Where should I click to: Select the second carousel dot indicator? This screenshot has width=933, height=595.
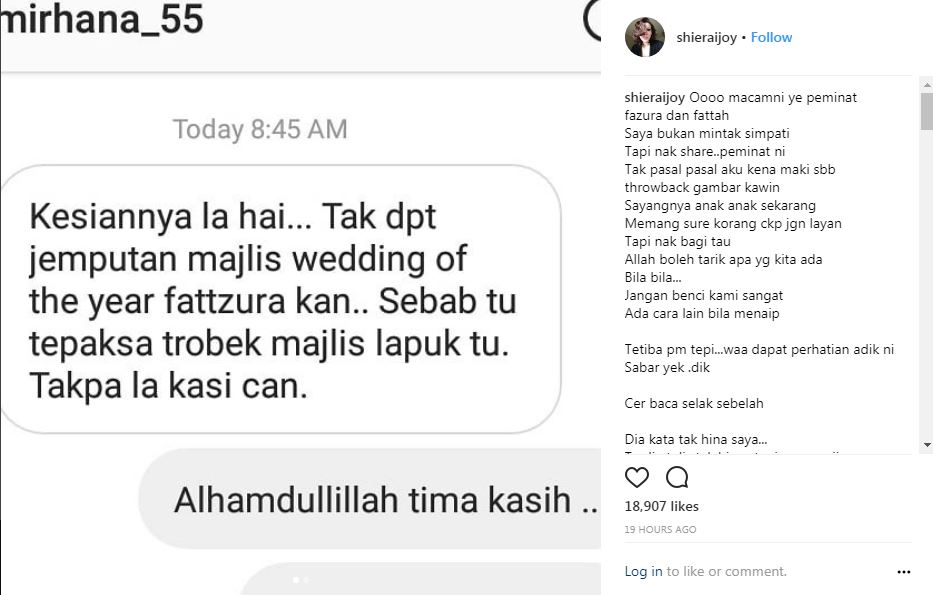click(x=306, y=580)
